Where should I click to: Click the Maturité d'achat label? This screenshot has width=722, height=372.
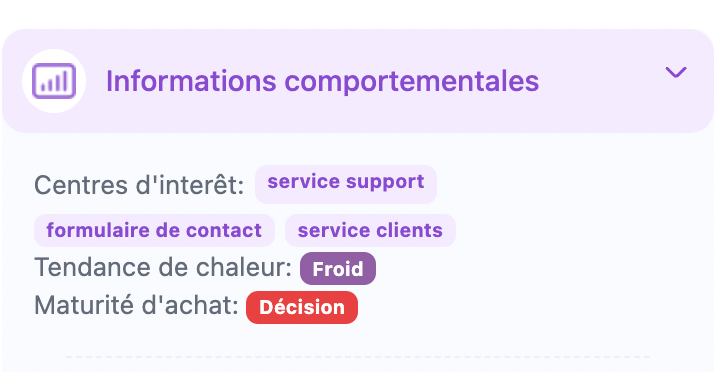[136, 305]
